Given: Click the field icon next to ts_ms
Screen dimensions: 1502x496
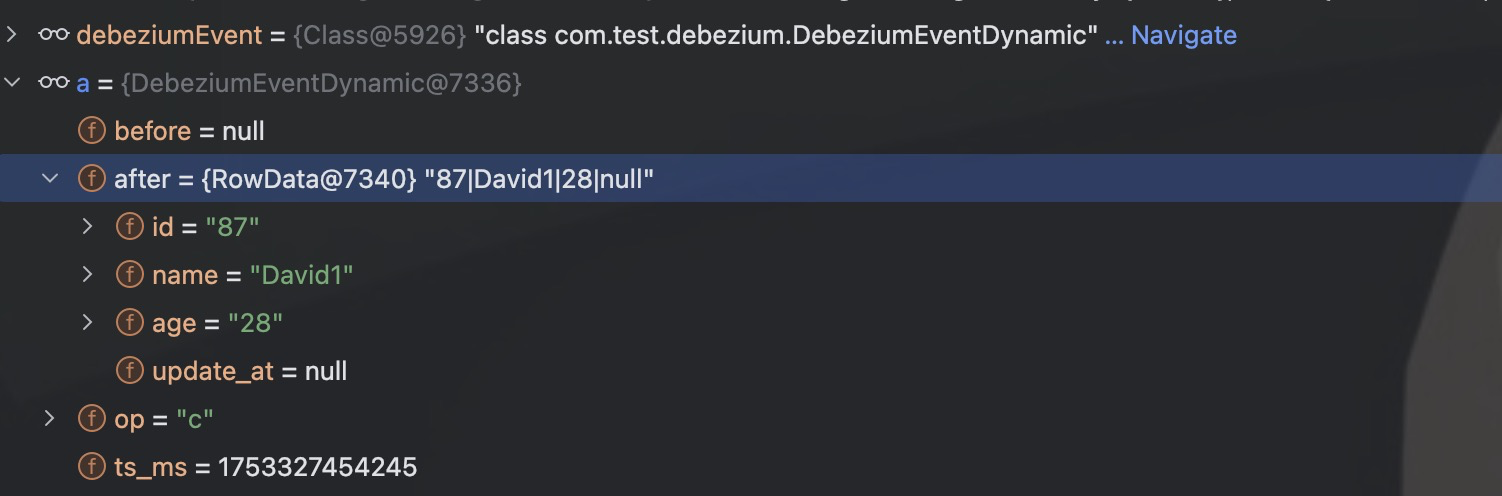Looking at the screenshot, I should click(92, 467).
